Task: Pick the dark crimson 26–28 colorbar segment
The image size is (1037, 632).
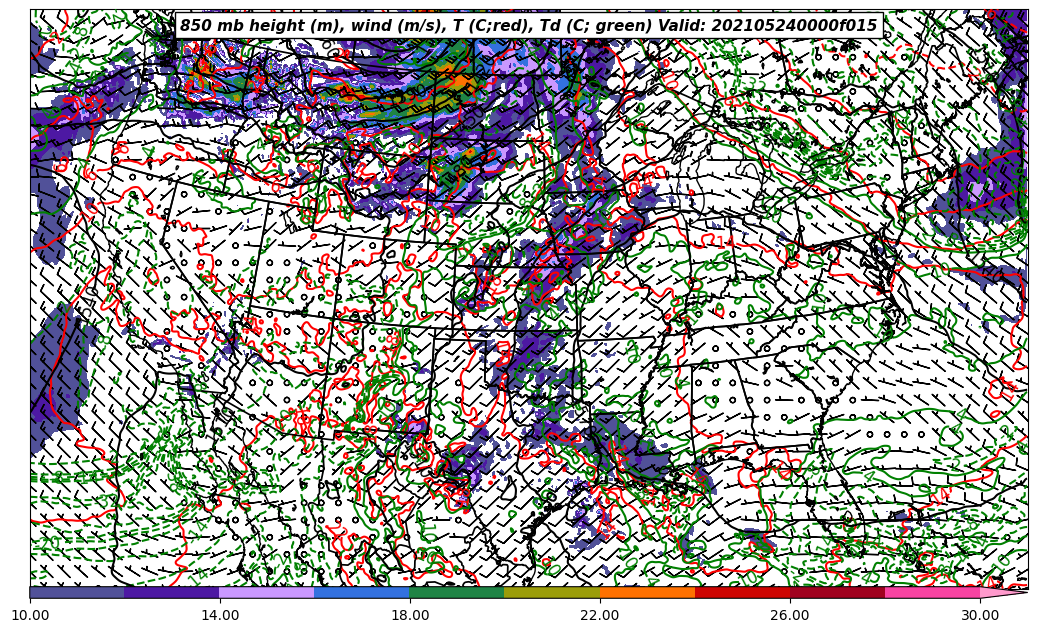Action: [837, 592]
